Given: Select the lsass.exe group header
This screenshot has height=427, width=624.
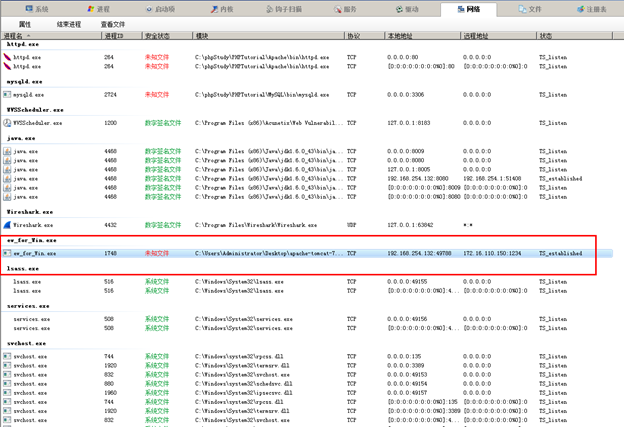Looking at the screenshot, I should click(23, 269).
